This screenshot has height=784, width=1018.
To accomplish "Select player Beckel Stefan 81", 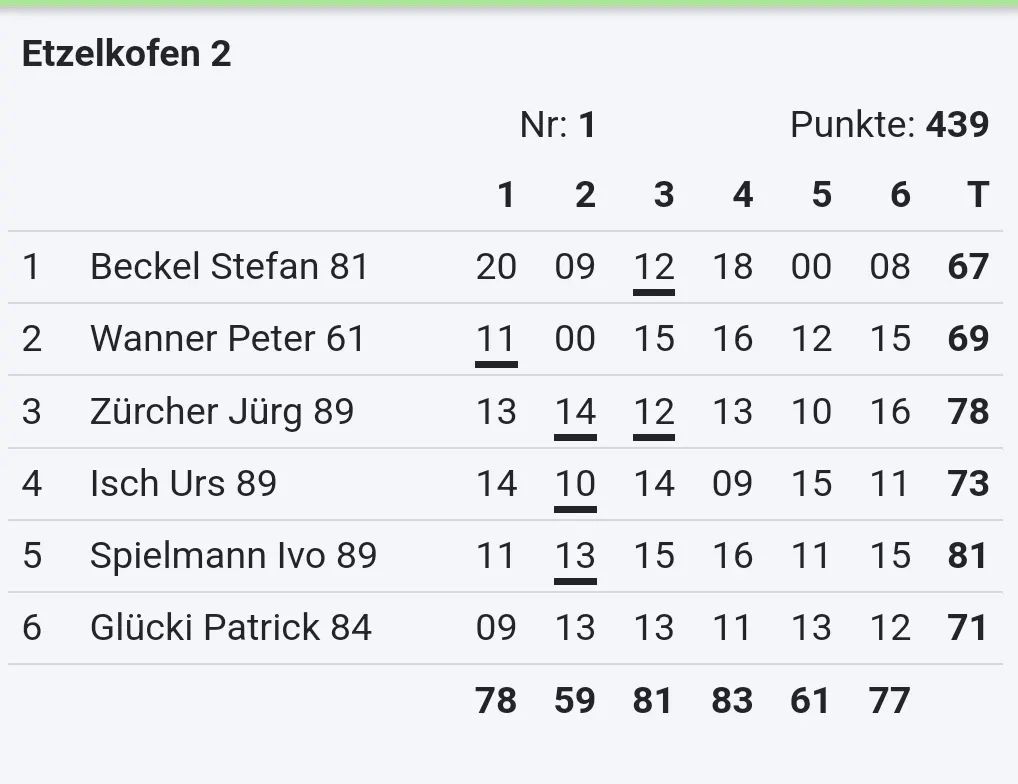I will (x=229, y=267).
